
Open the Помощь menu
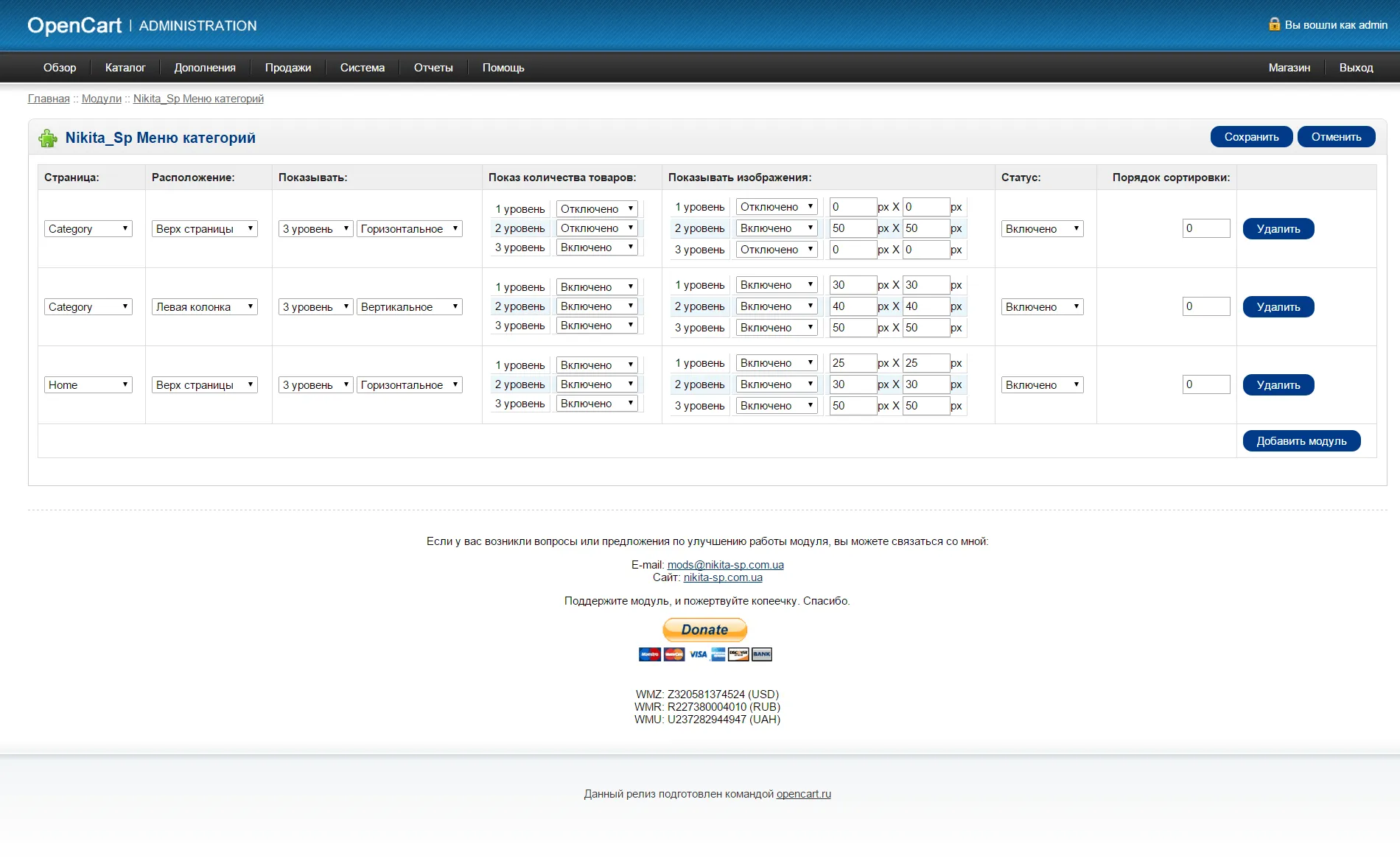(503, 68)
